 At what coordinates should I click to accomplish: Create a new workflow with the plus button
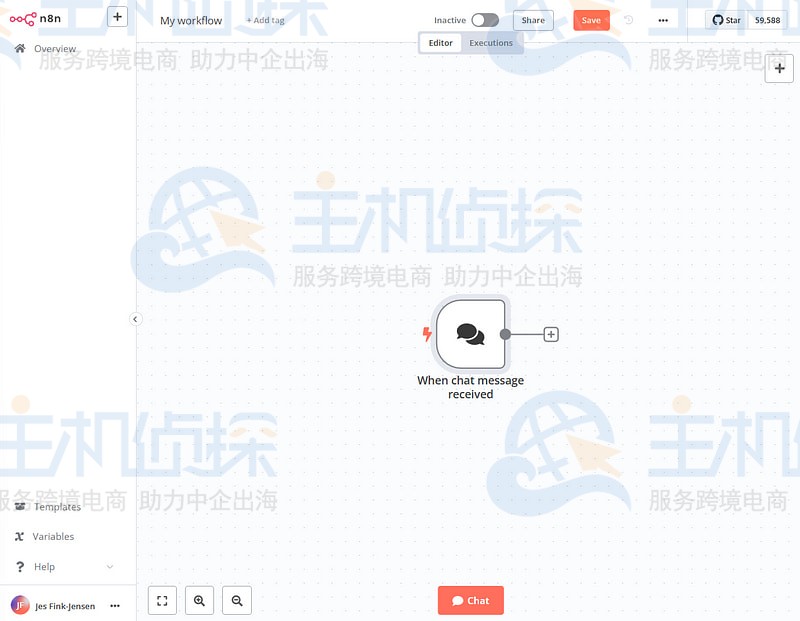[x=118, y=16]
